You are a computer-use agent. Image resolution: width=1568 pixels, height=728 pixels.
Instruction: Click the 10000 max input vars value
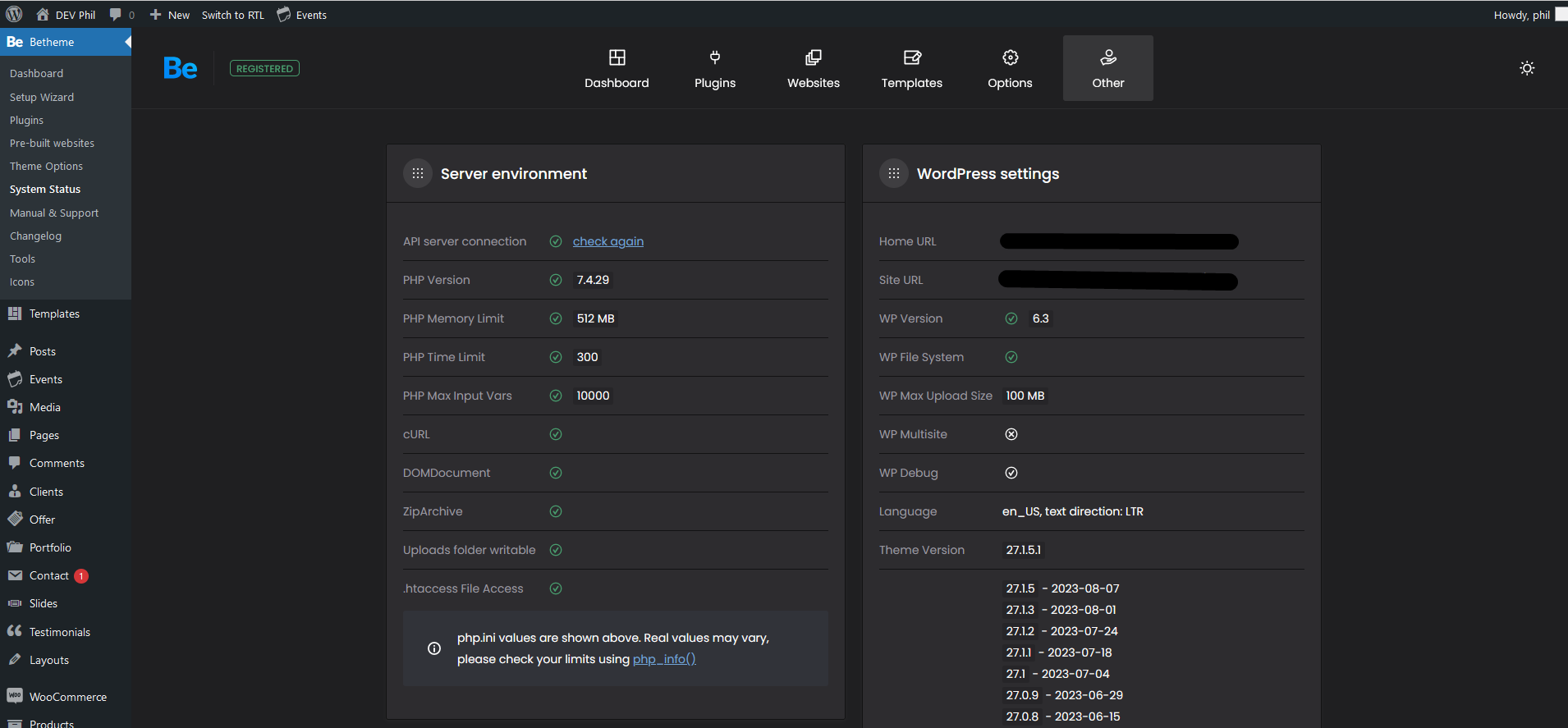593,396
